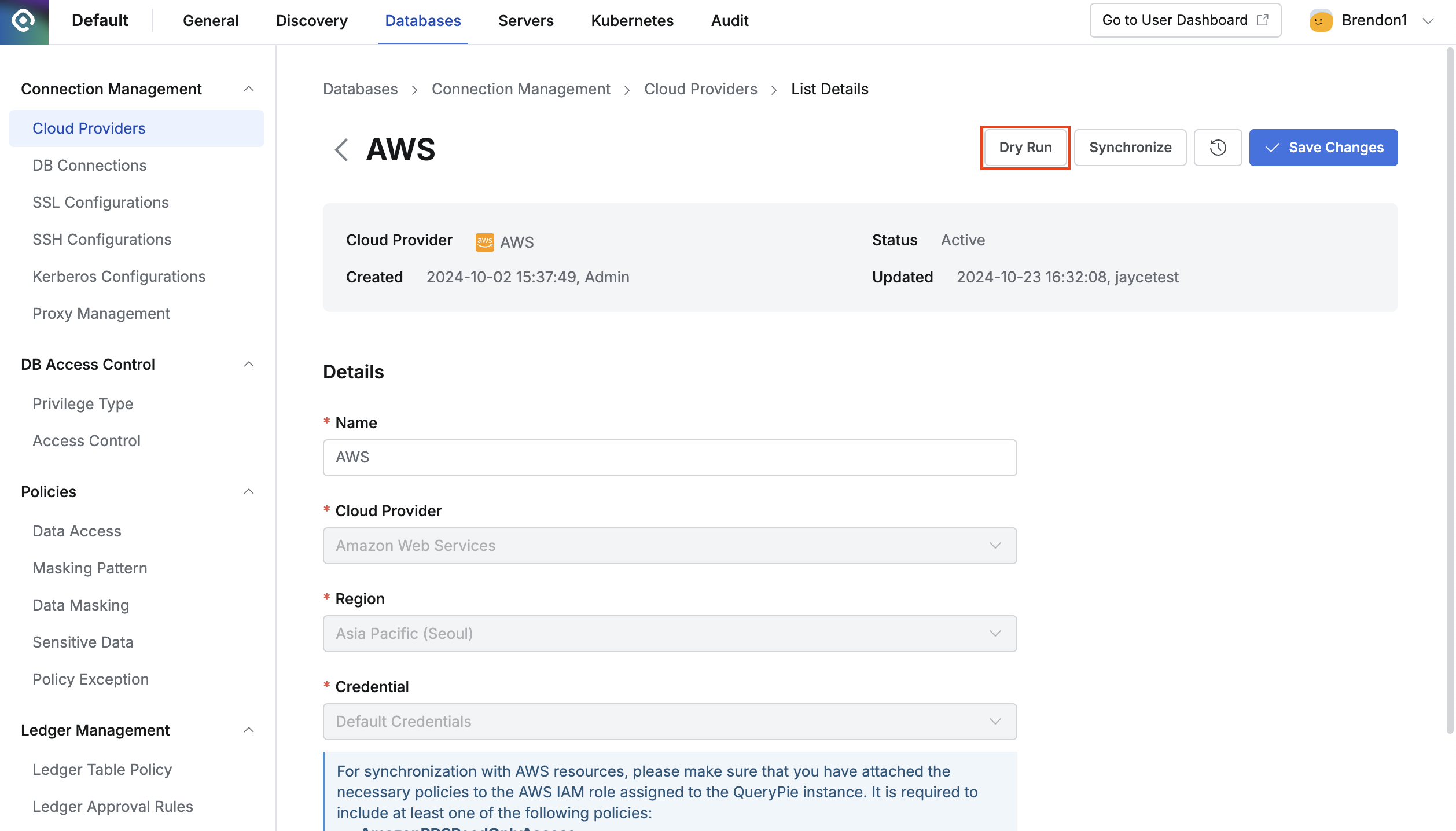Click the Save Changes button
This screenshot has width=1456, height=831.
coord(1323,148)
